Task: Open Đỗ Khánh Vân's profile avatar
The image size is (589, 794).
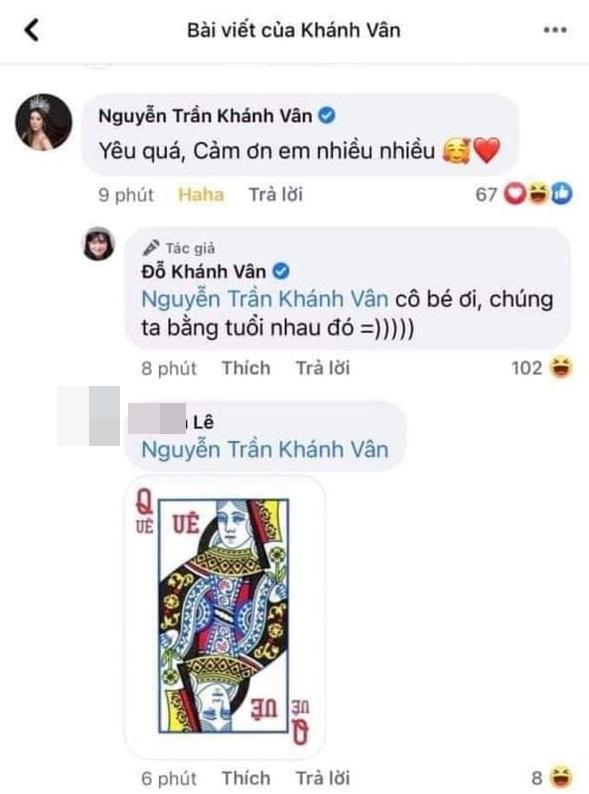Action: [99, 244]
